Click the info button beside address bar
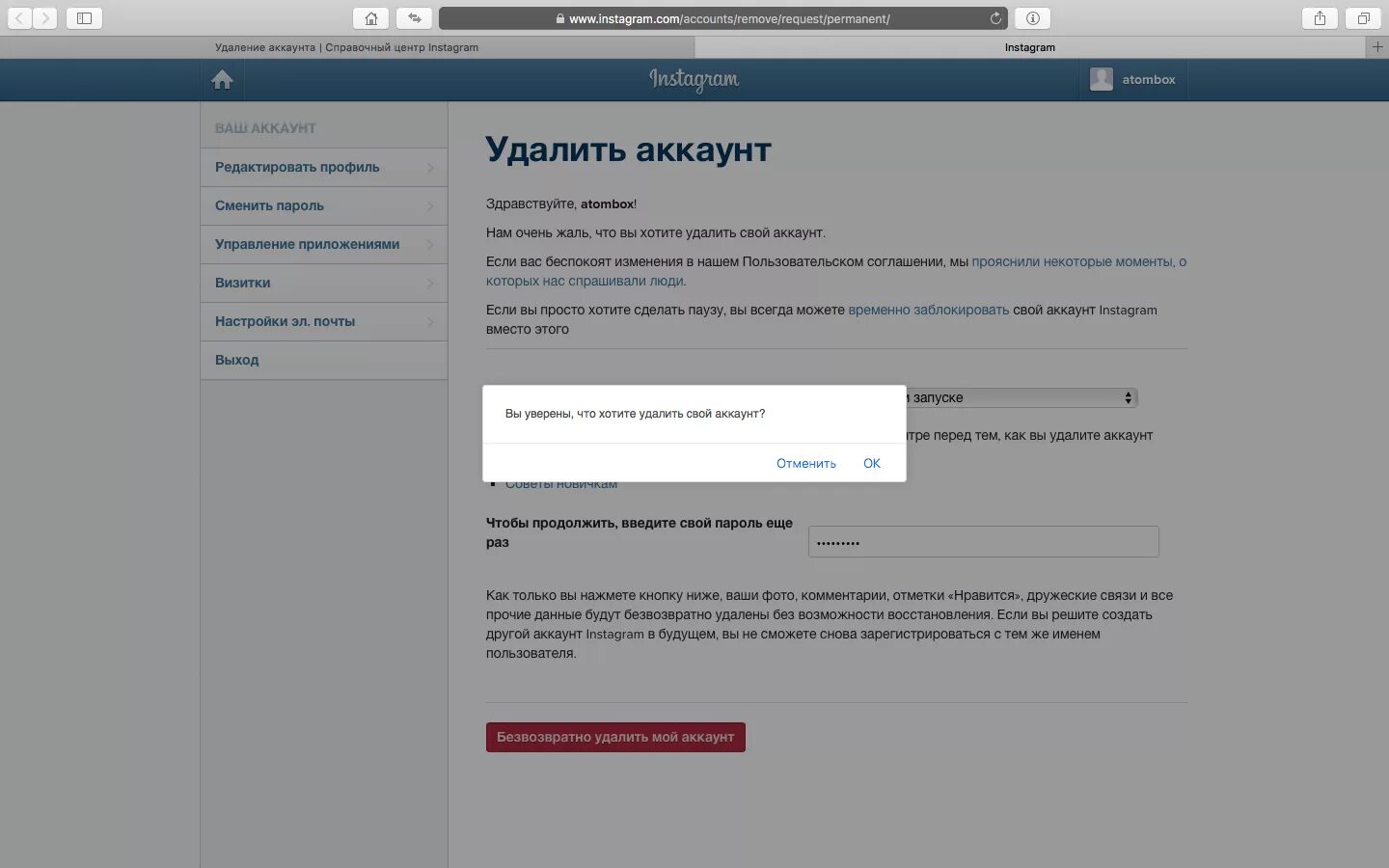 (x=1032, y=18)
